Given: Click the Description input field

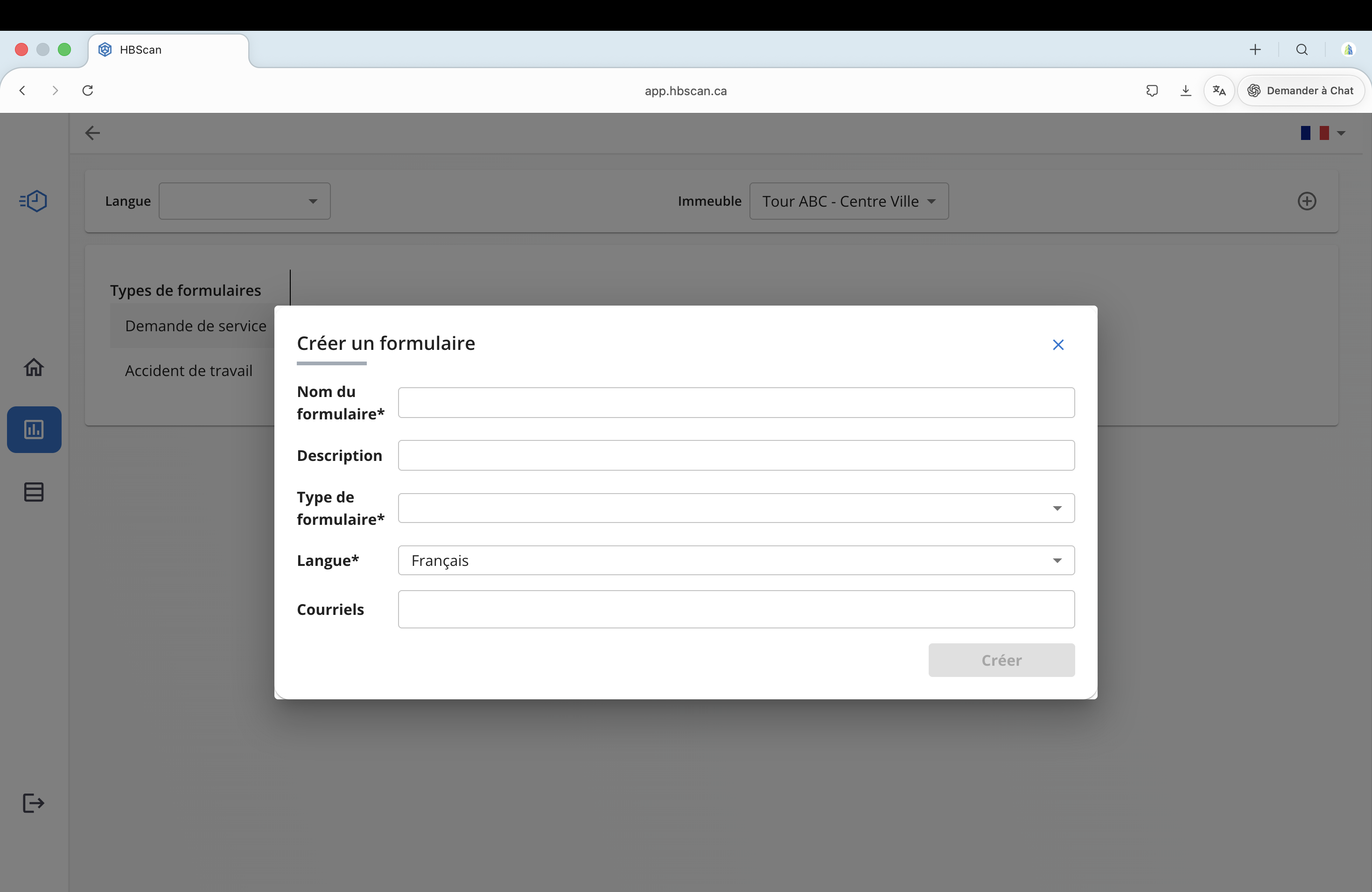Looking at the screenshot, I should [736, 455].
